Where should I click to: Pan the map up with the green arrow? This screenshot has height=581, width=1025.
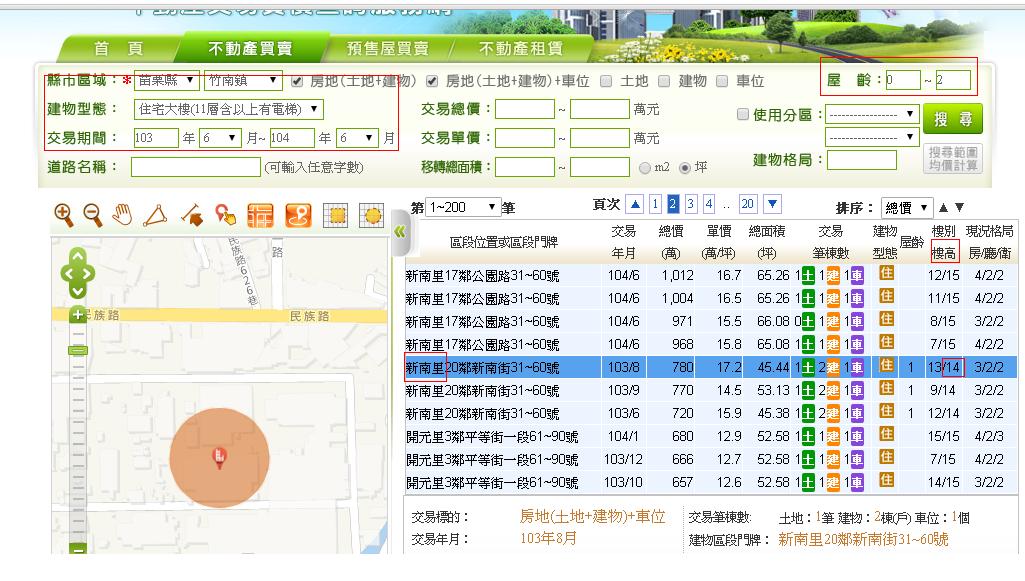tap(78, 256)
